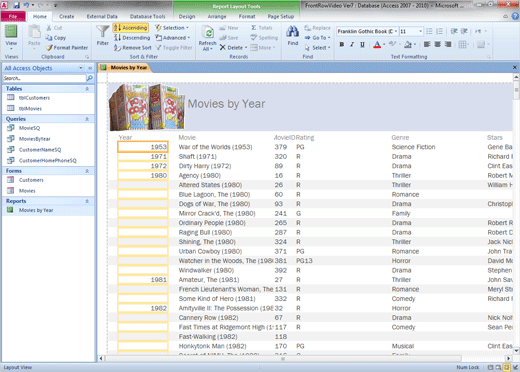The height and width of the screenshot is (372, 520).
Task: Click the Find binoculars icon
Action: point(293,32)
